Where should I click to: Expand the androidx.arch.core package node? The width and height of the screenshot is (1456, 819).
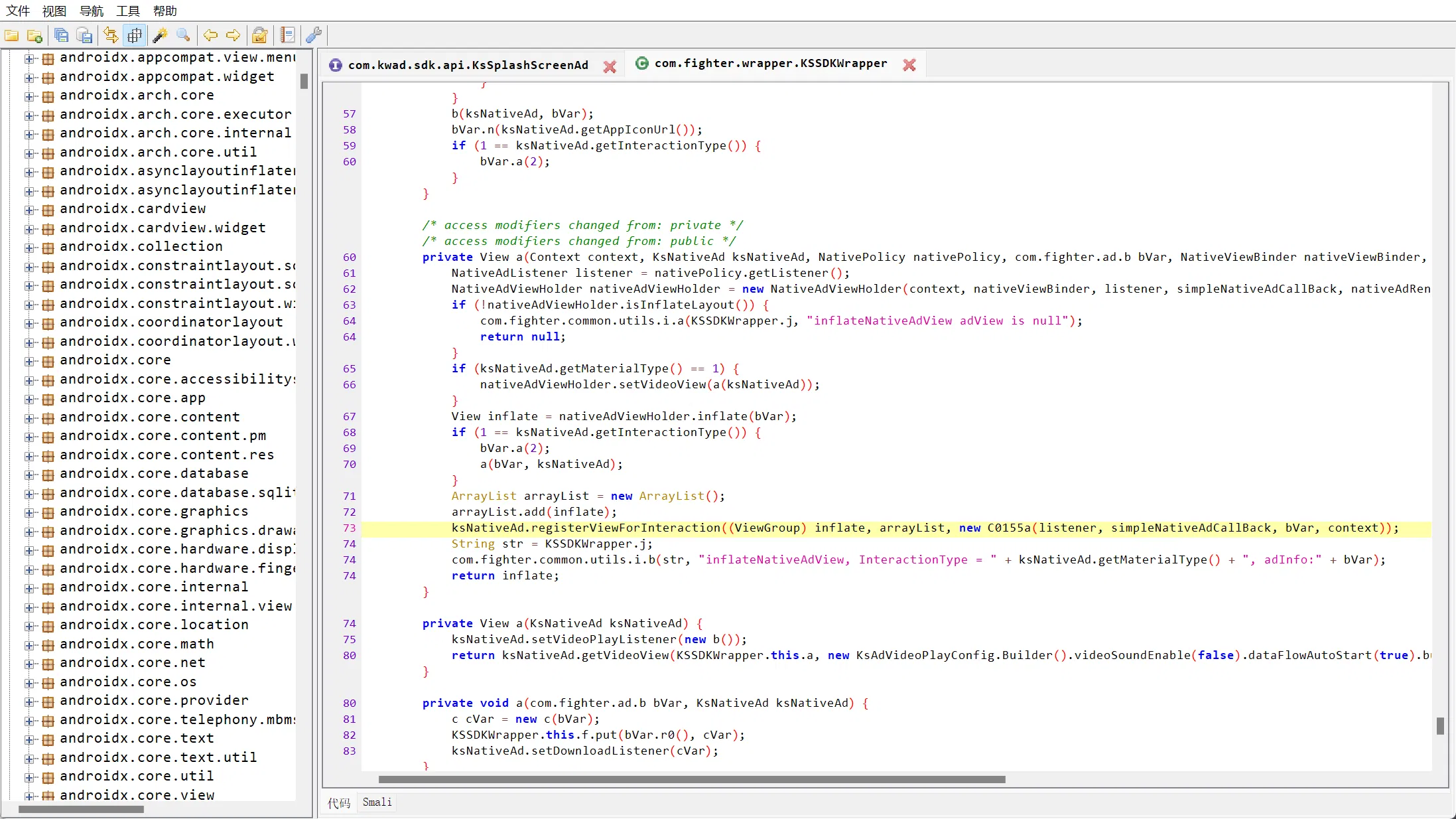29,96
